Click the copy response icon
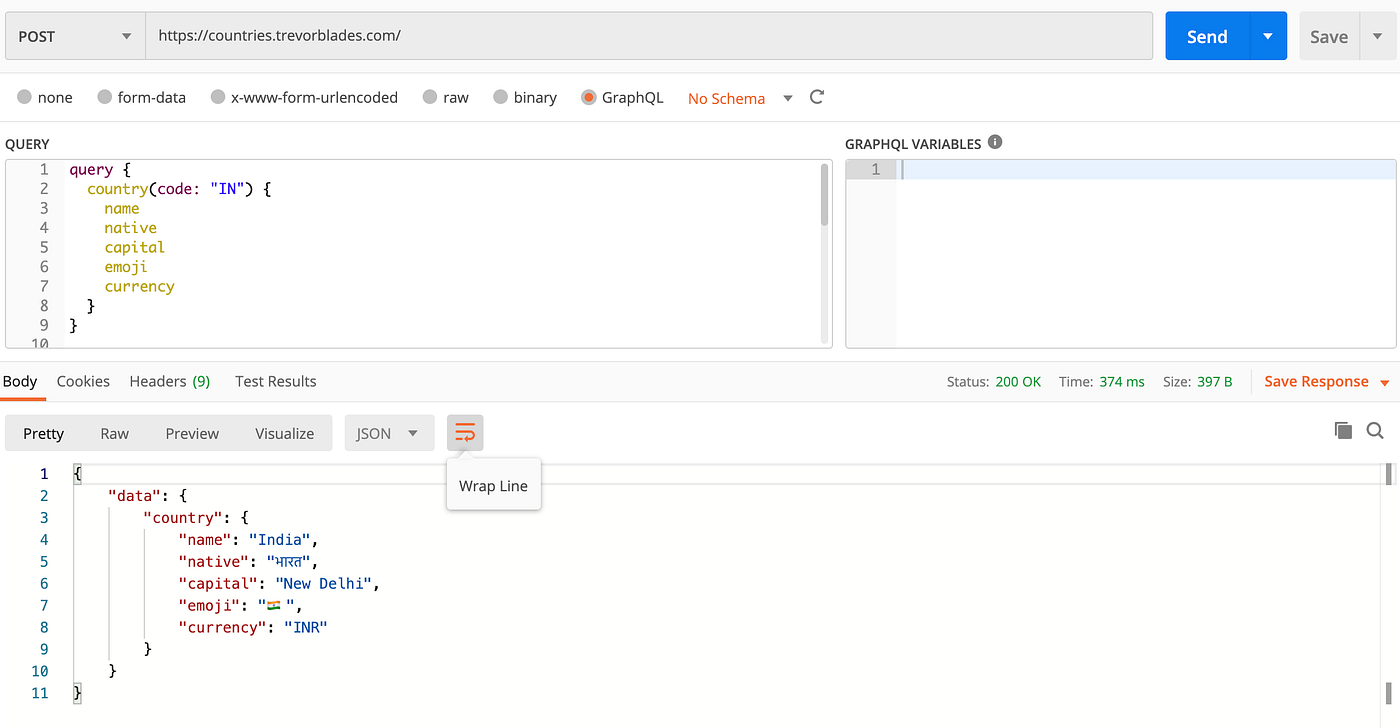This screenshot has height=728, width=1400. 1343,430
